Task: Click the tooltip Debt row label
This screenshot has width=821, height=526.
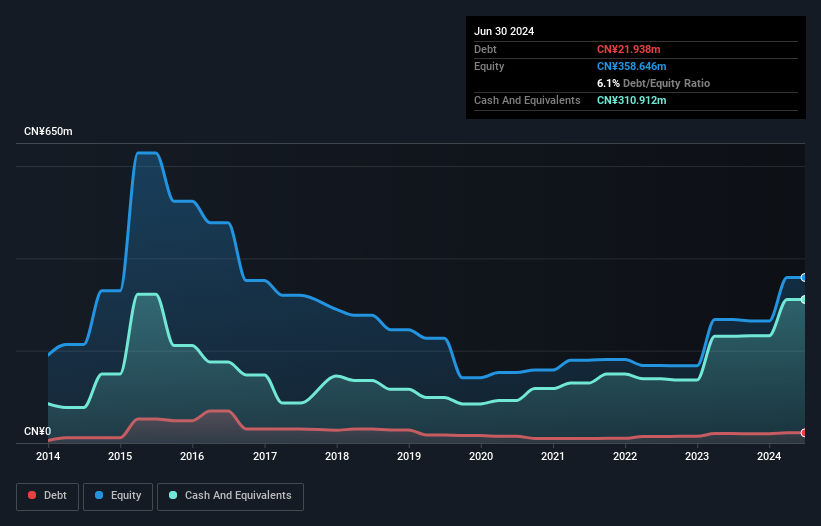Action: click(485, 49)
